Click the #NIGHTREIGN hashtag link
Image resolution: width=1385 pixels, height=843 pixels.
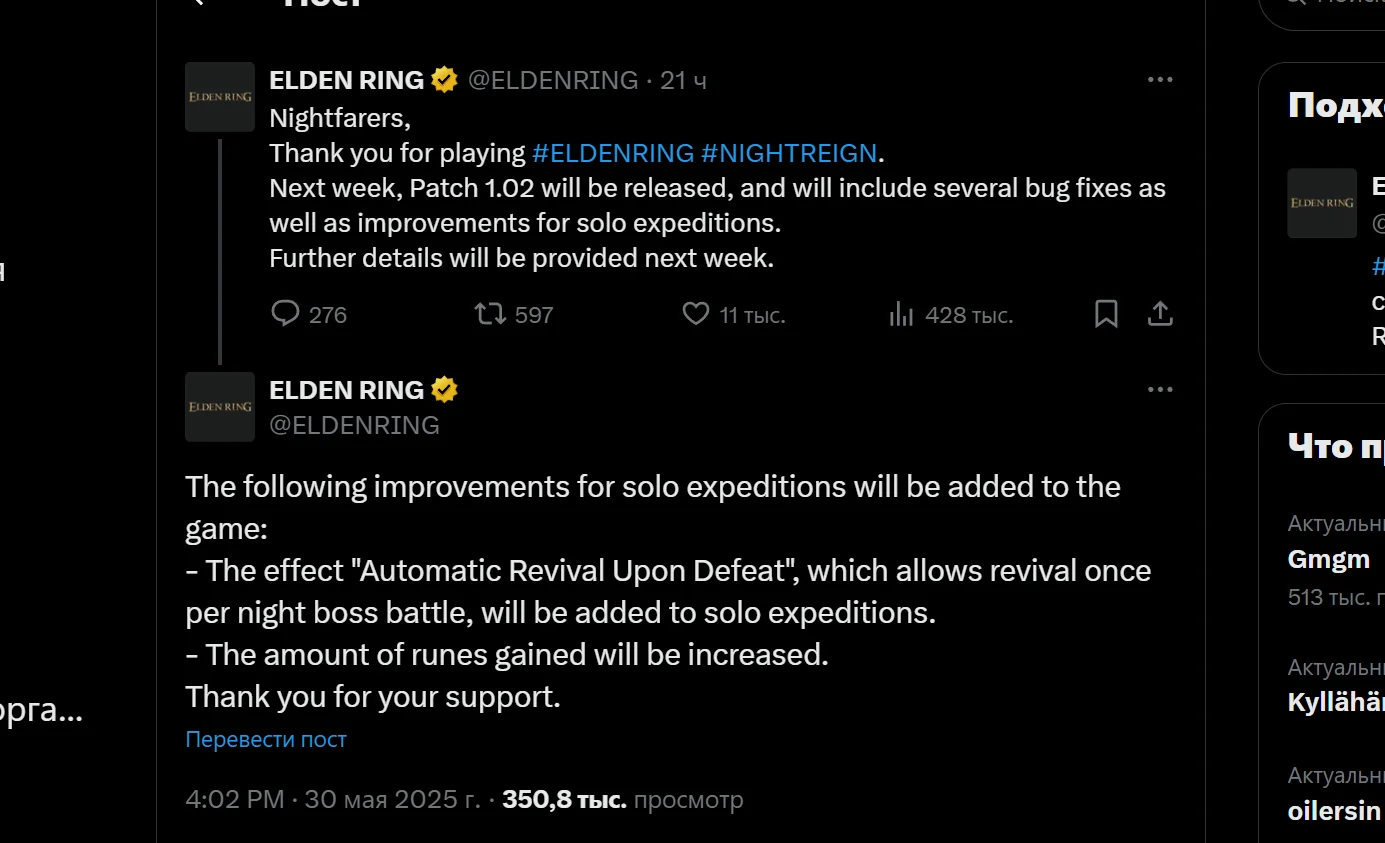[x=789, y=153]
